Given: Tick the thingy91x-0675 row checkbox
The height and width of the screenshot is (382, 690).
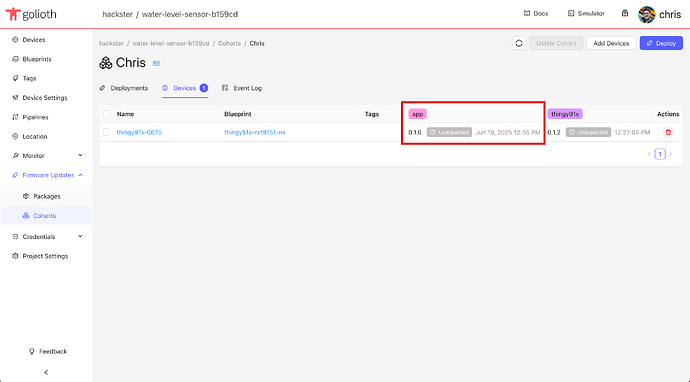Looking at the screenshot, I should pos(106,132).
